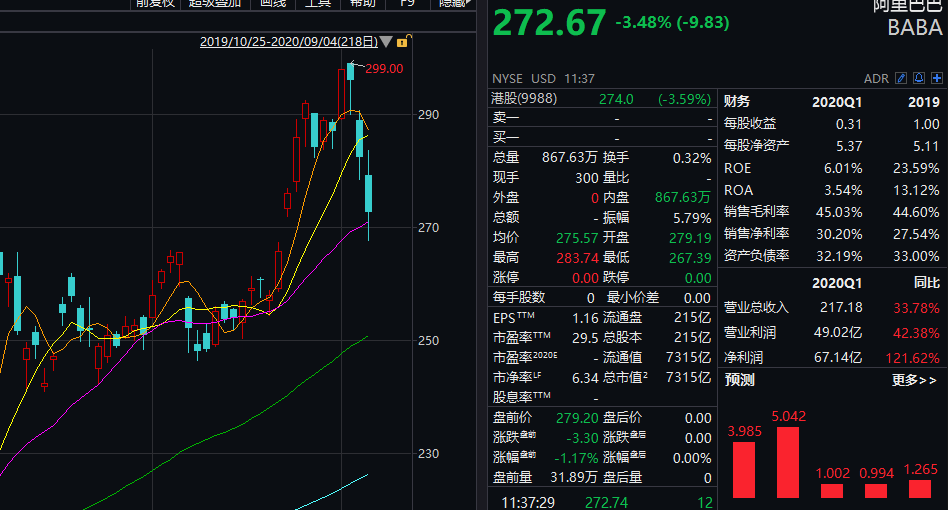Click the 港股(9988) Hong Kong stock link
Viewport: 948px width, 510px height.
(524, 98)
